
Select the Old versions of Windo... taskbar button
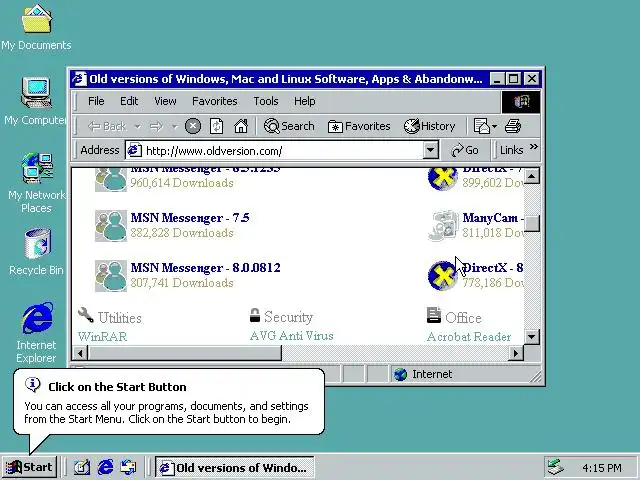pos(235,467)
